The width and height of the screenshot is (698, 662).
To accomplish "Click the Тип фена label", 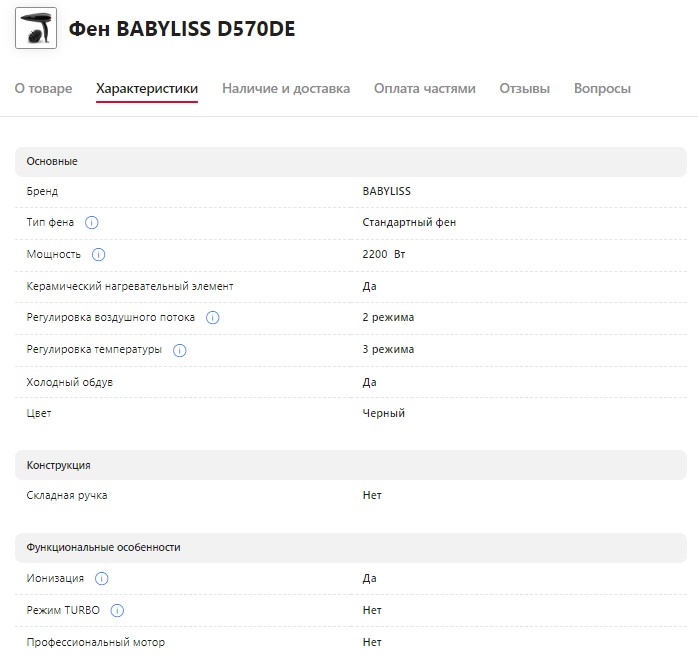I will tap(50, 222).
